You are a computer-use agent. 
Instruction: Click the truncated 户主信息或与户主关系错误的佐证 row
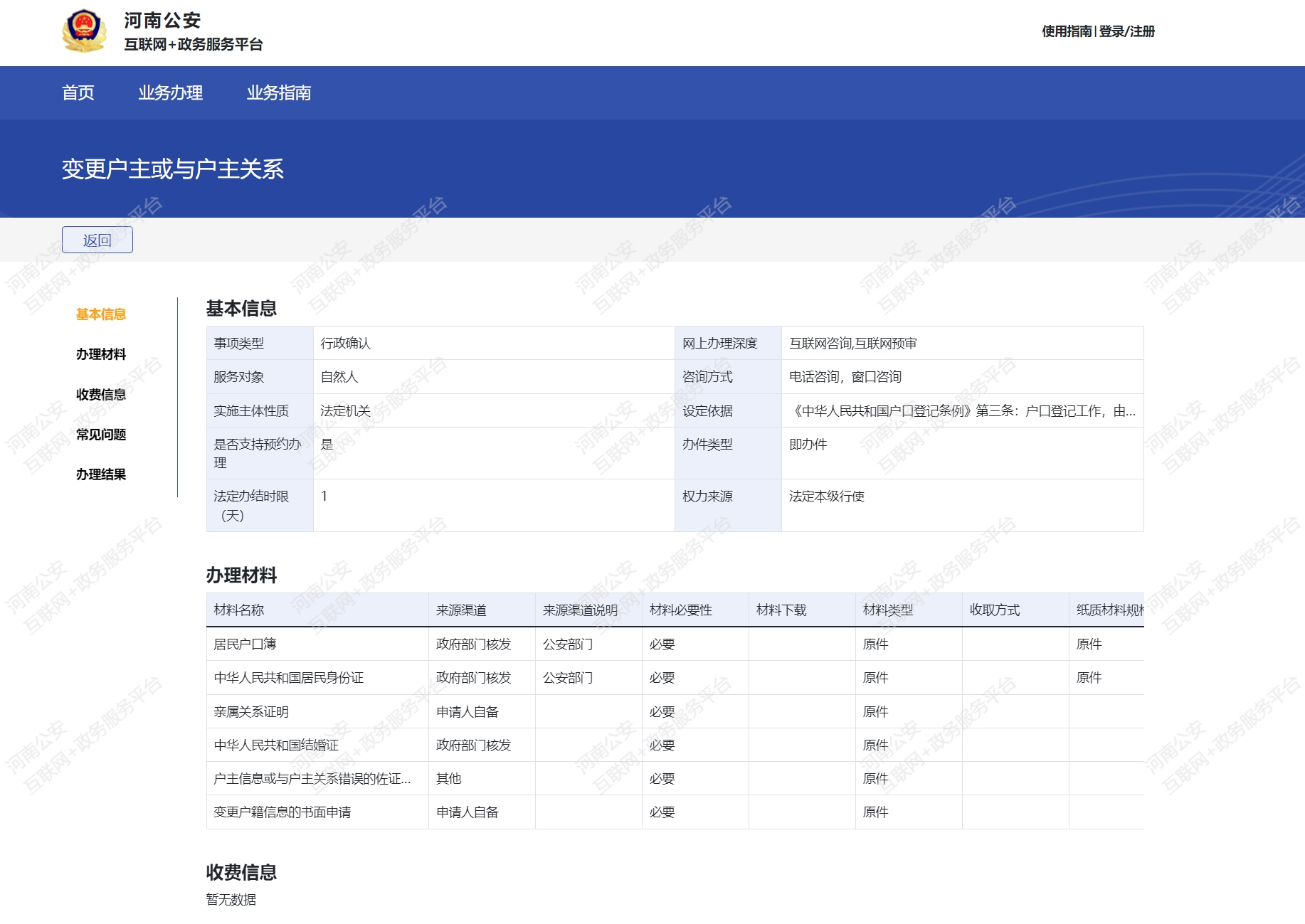[x=312, y=779]
